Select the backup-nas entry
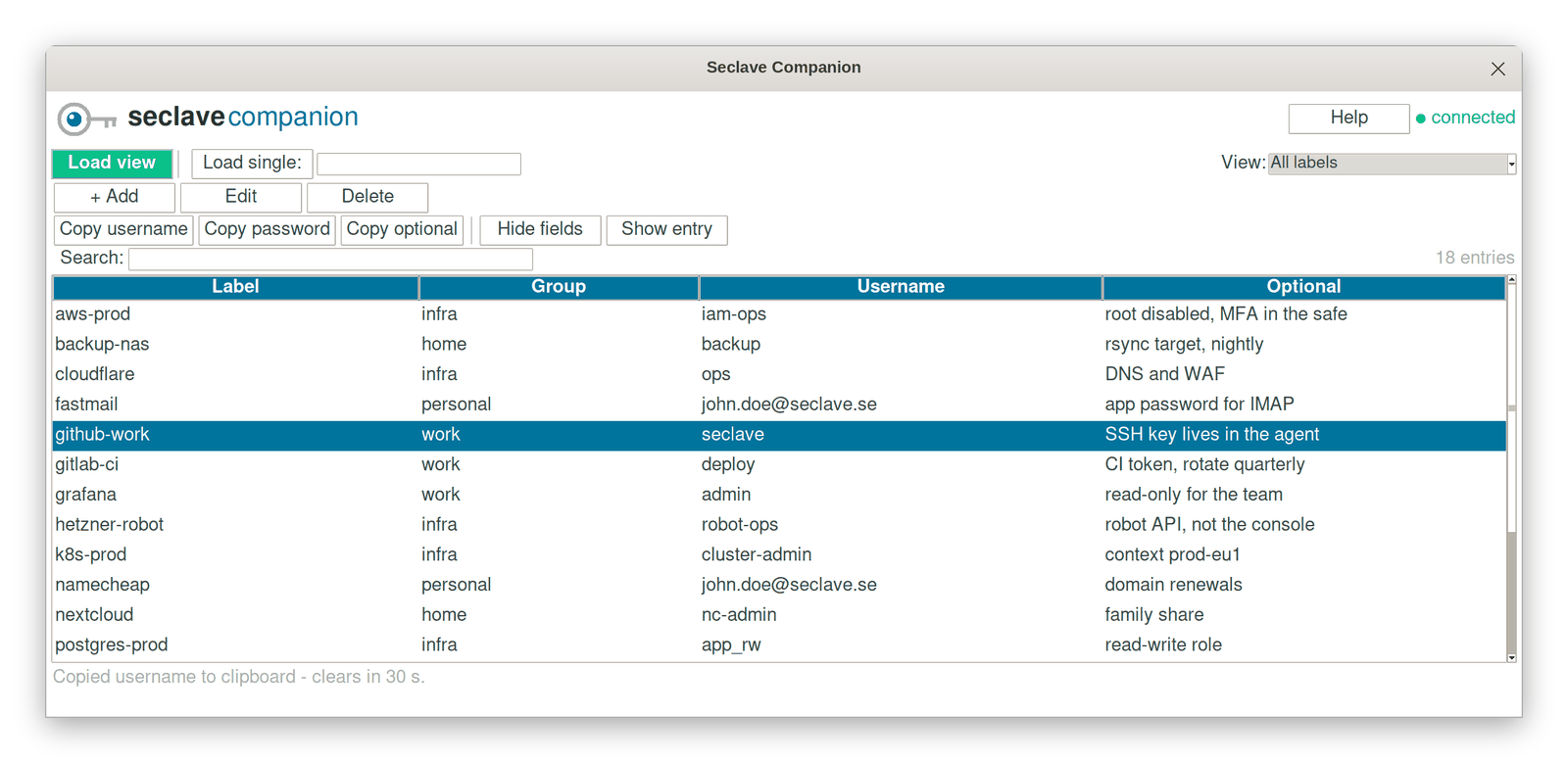Screen dimensions: 1568x763 click(779, 345)
